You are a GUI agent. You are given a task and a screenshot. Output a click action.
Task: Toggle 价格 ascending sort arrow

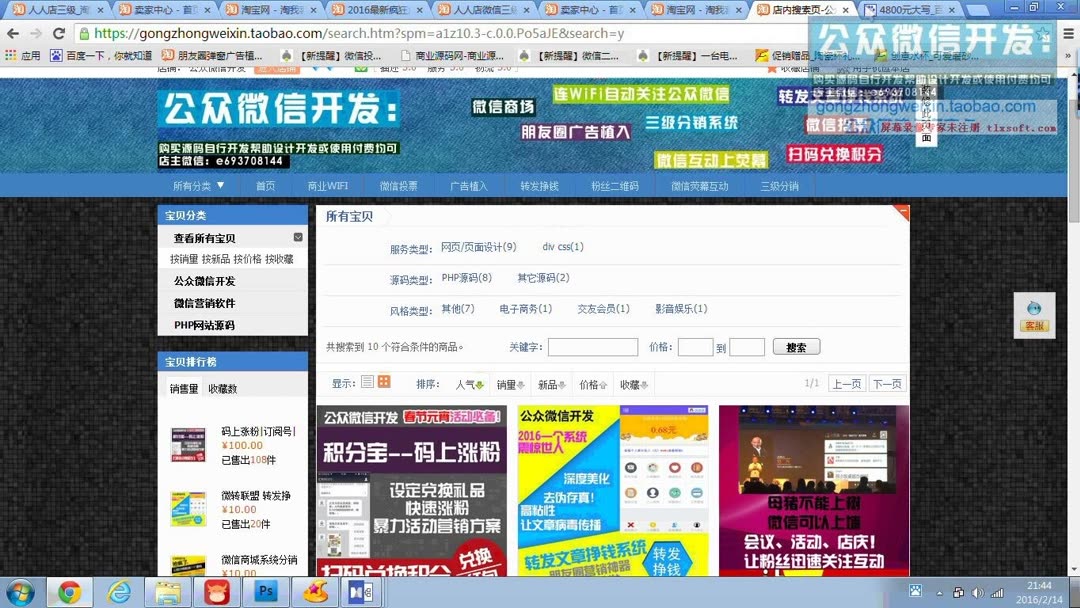click(x=604, y=382)
